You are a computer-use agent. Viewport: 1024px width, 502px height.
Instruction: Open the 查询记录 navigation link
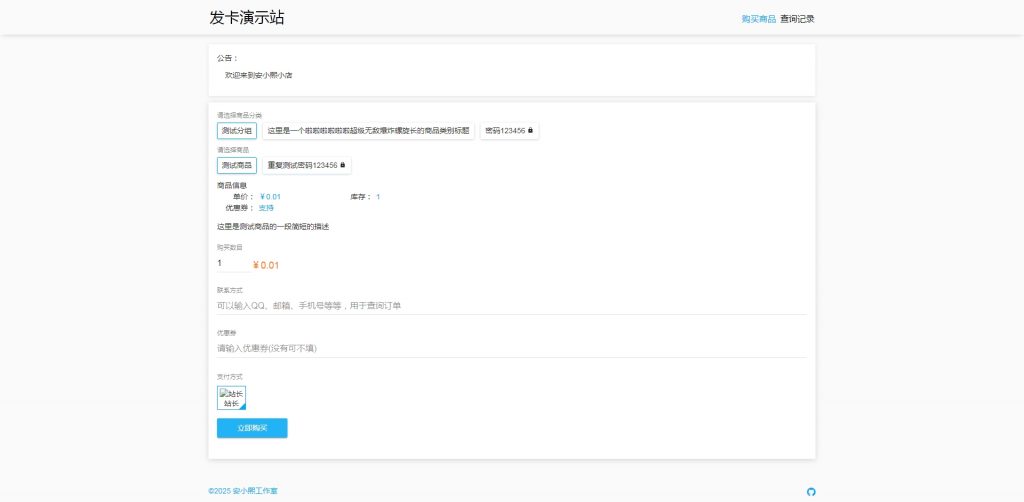(797, 19)
